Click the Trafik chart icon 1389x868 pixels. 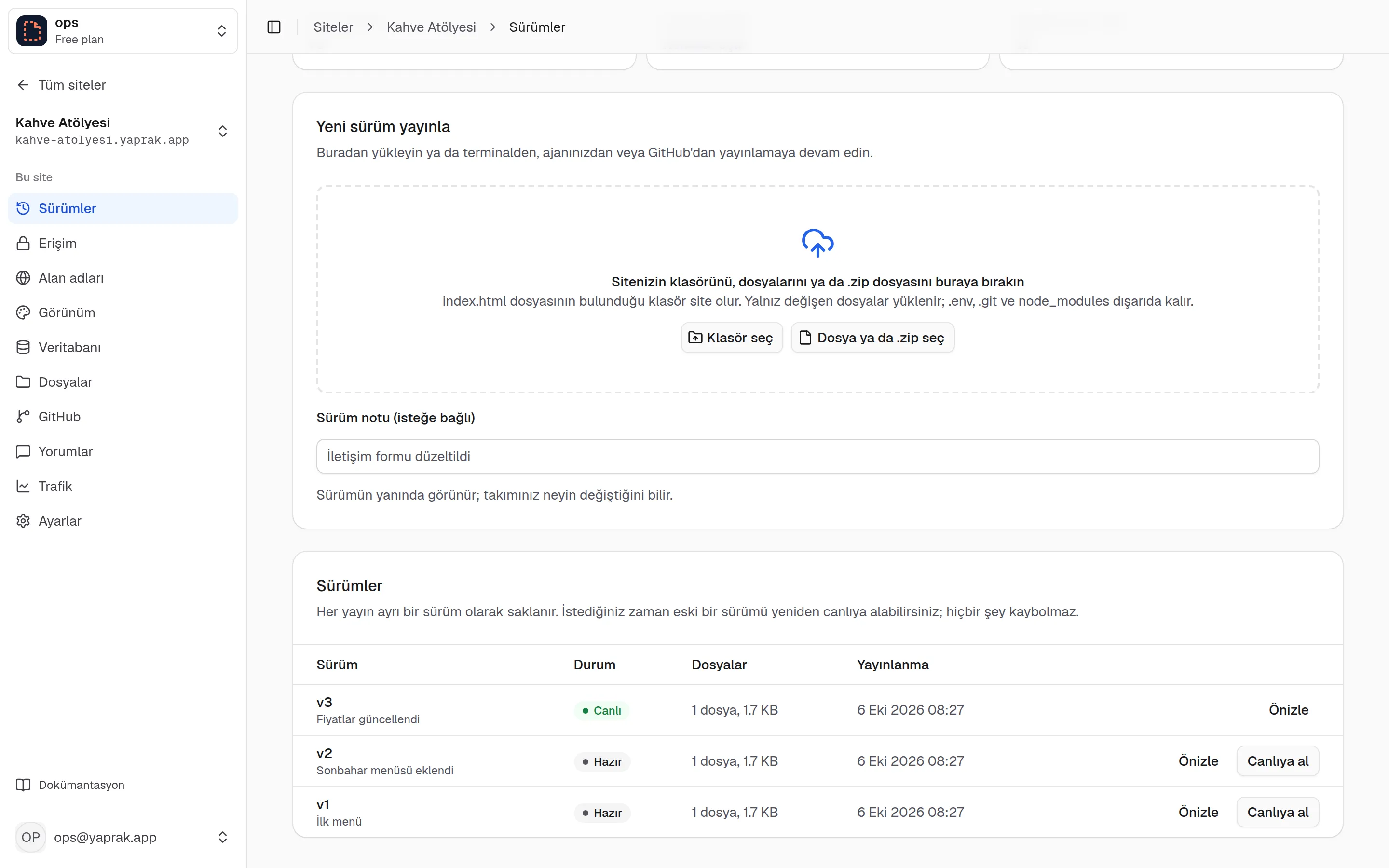click(23, 486)
